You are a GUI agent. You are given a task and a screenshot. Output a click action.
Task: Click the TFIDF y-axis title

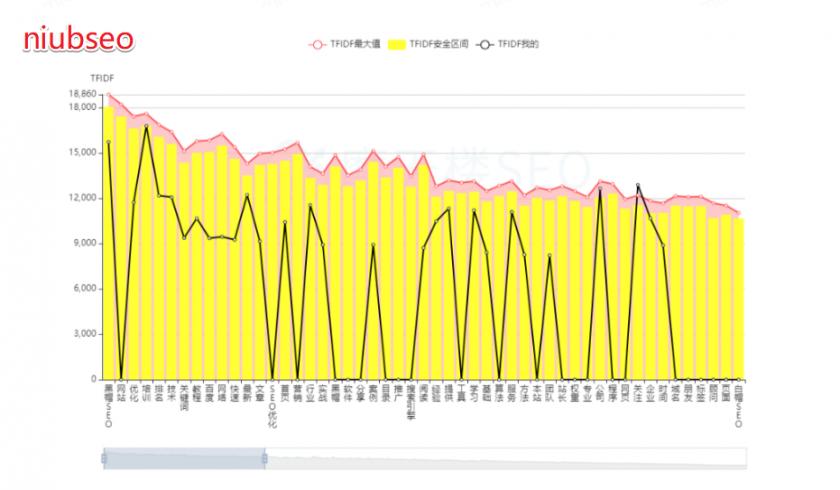click(x=101, y=77)
